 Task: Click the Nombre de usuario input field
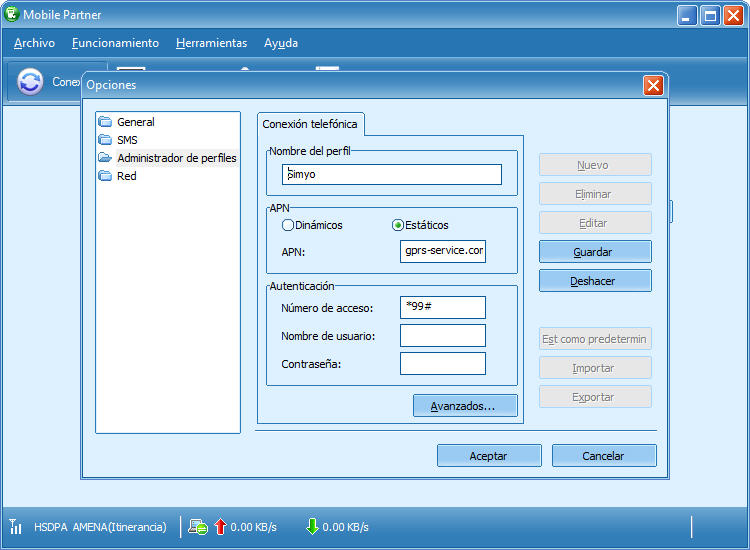point(442,336)
